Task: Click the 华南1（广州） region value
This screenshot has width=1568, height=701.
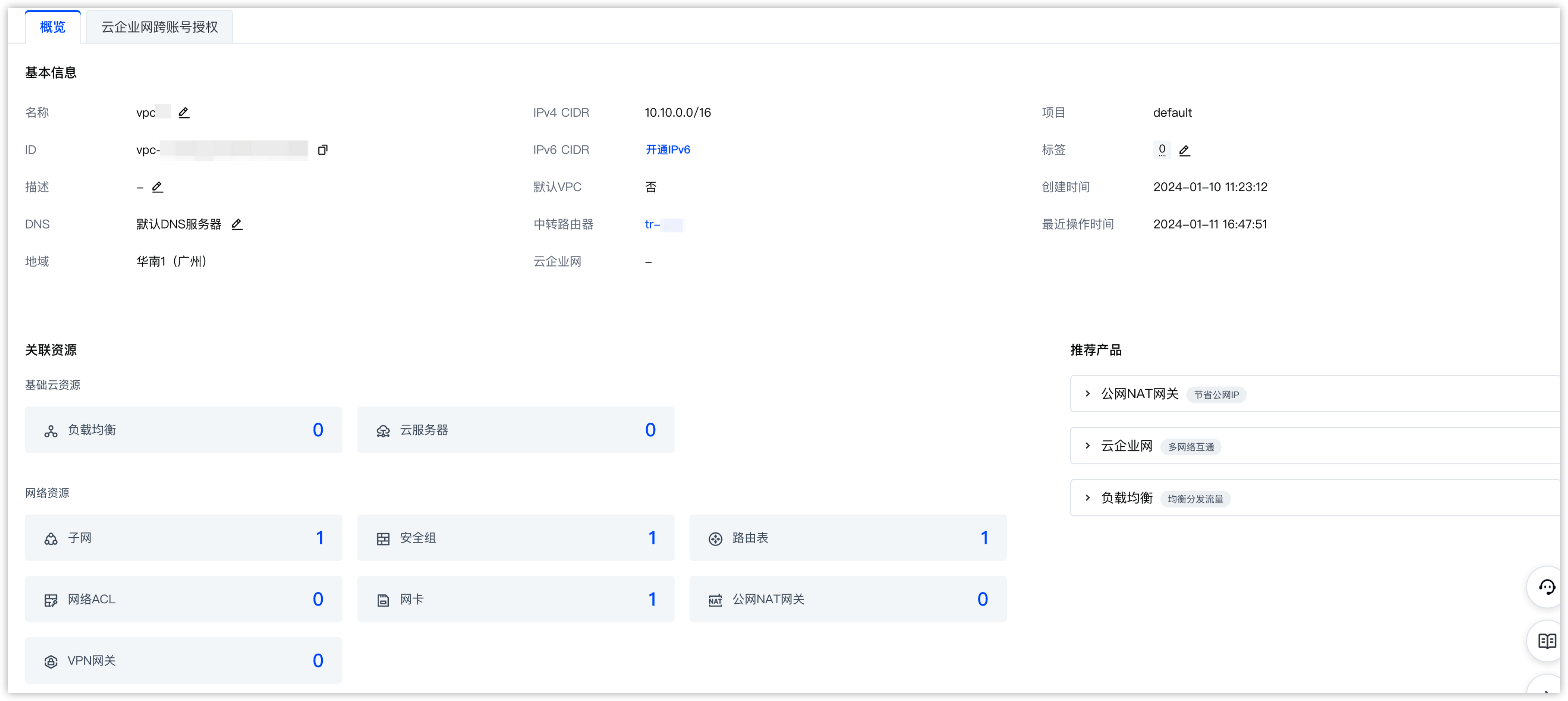Action: (171, 261)
